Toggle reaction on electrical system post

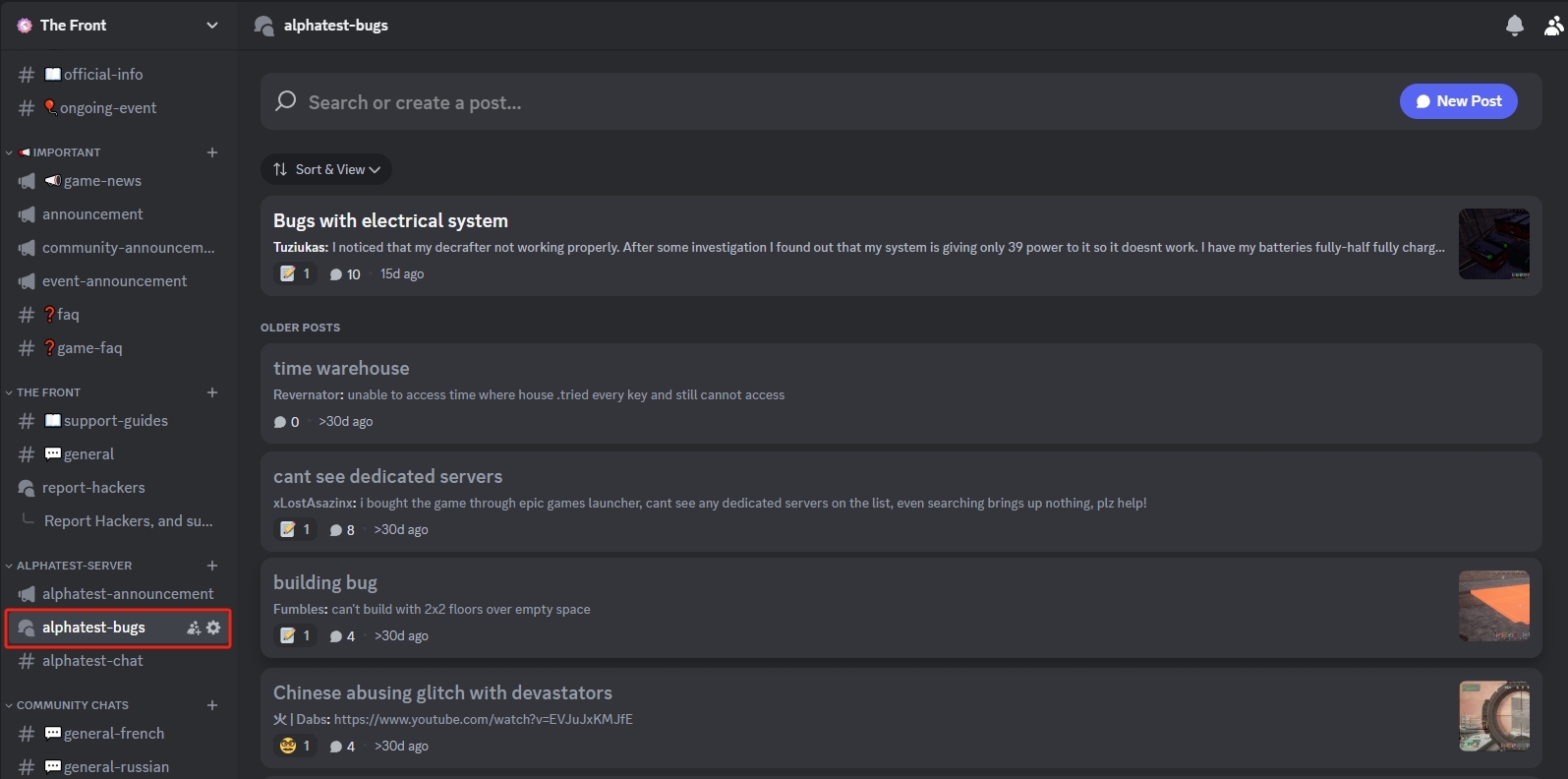[x=295, y=274]
